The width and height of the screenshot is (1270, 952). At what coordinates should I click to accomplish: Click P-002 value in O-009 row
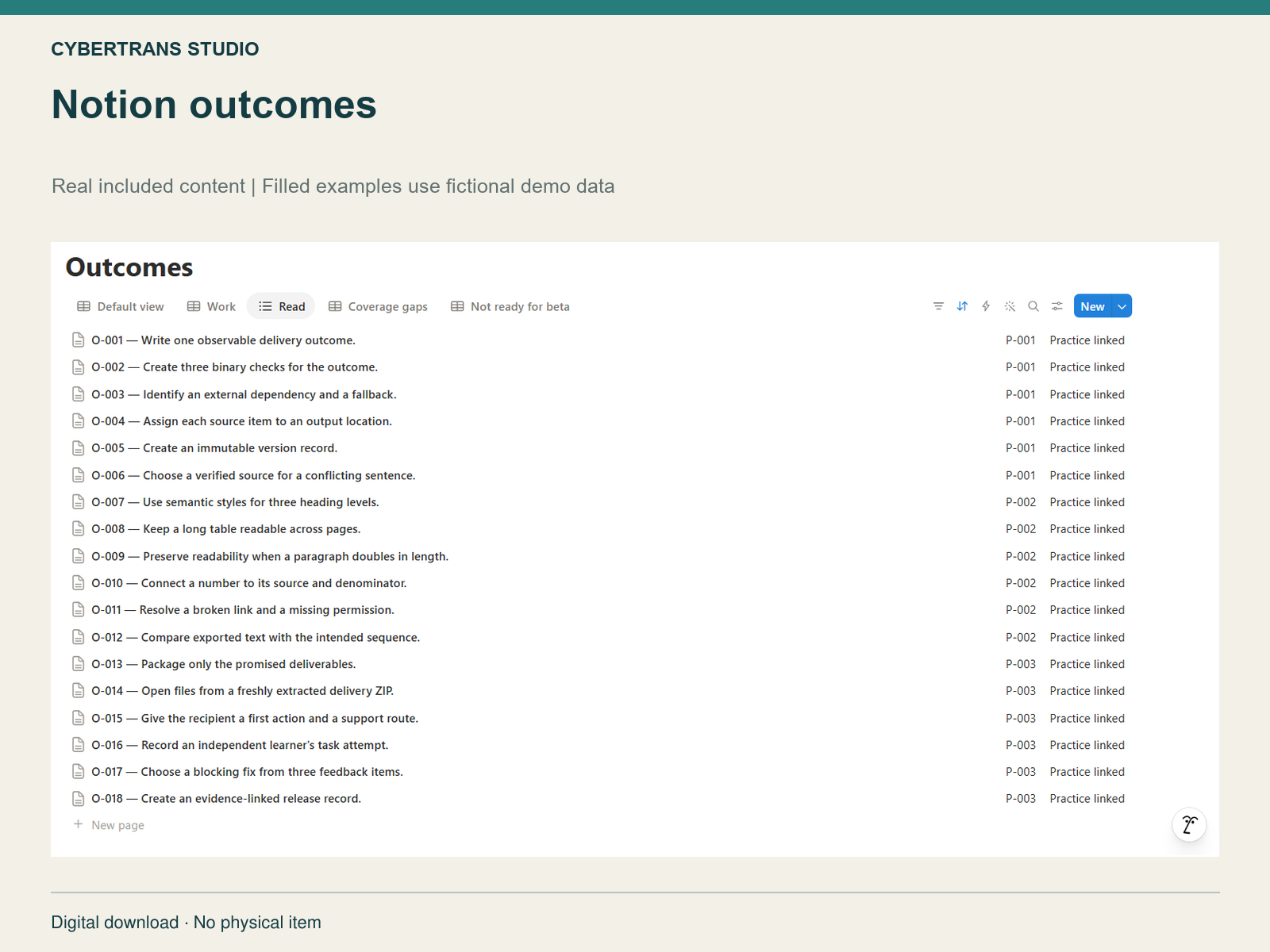coord(1021,556)
